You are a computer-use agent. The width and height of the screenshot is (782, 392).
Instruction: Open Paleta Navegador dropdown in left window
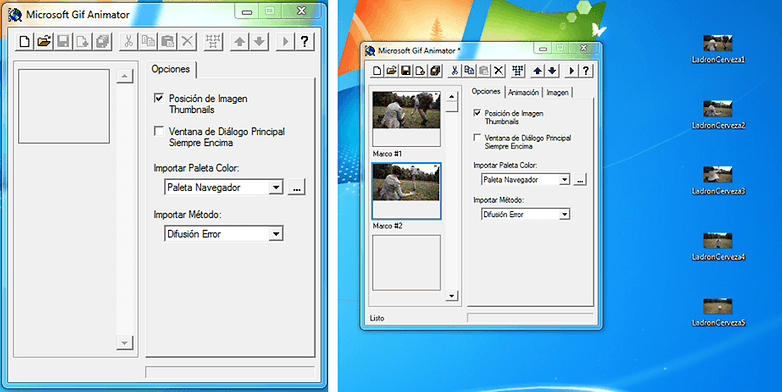(276, 188)
